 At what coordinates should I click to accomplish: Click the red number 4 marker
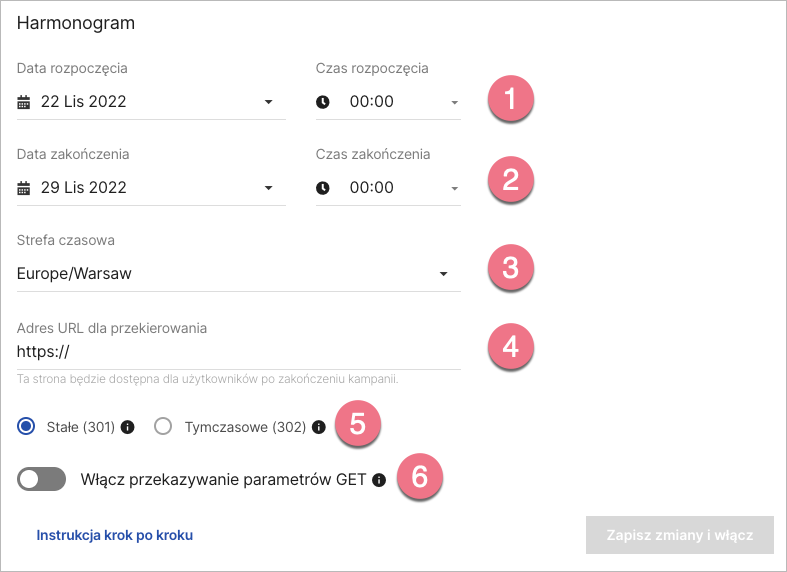(510, 347)
